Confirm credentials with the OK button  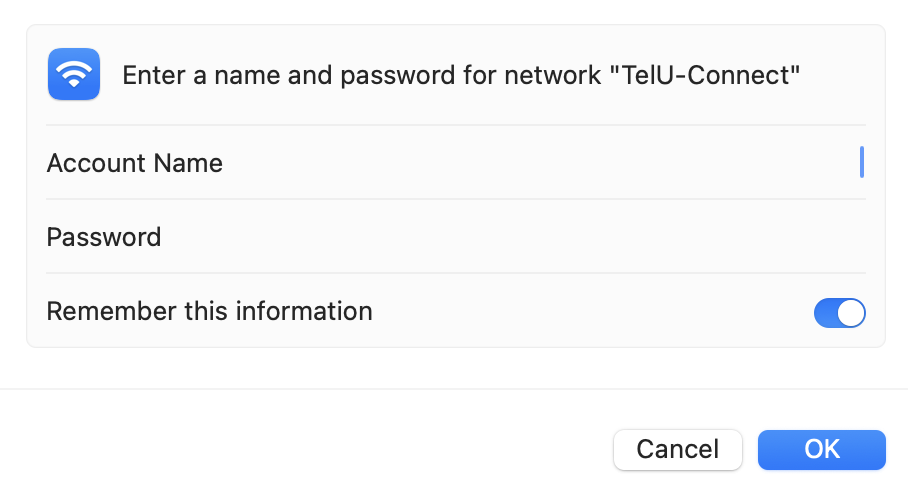822,450
